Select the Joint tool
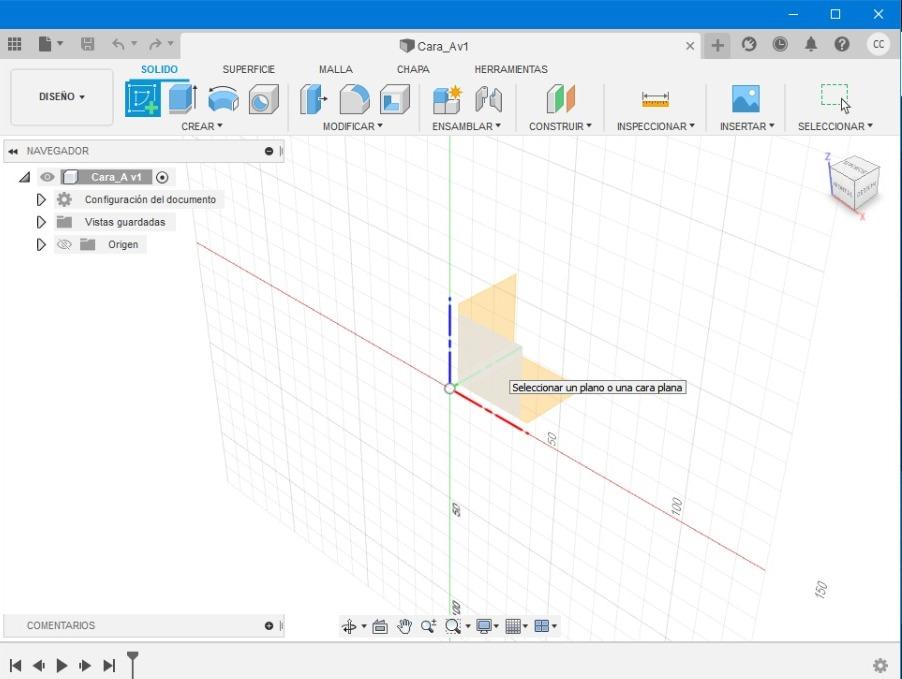Image resolution: width=902 pixels, height=679 pixels. 488,99
